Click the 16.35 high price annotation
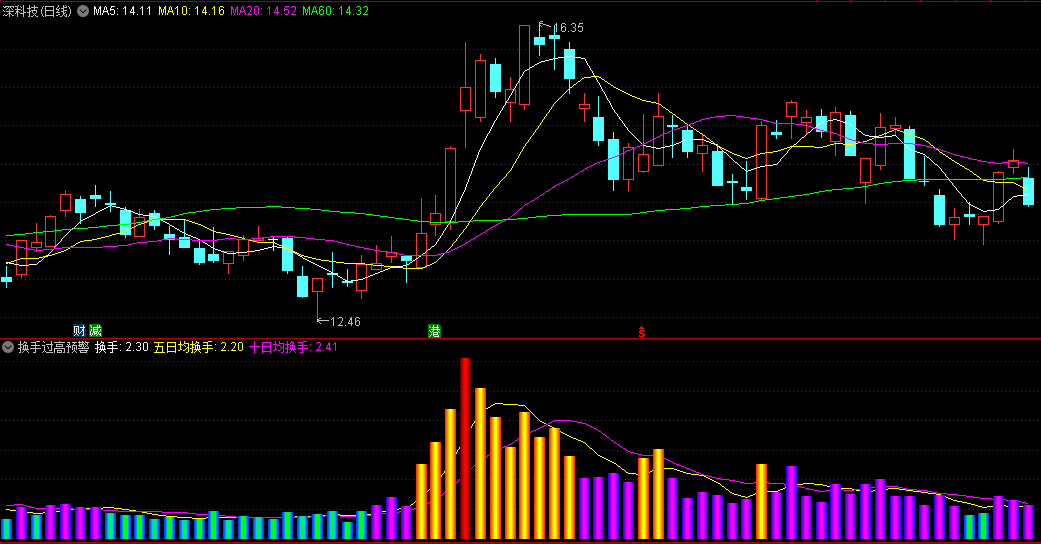 pyautogui.click(x=568, y=28)
